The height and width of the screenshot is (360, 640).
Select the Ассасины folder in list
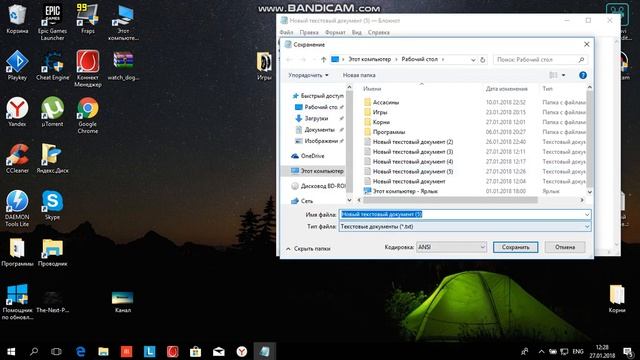pos(382,102)
